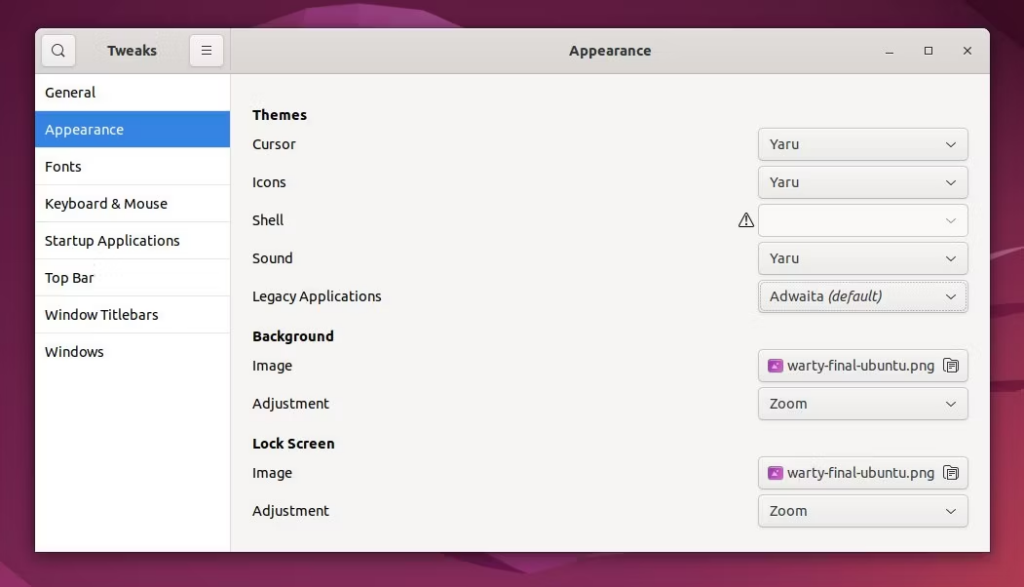
Task: Open the Sound theme dropdown
Action: (x=863, y=259)
